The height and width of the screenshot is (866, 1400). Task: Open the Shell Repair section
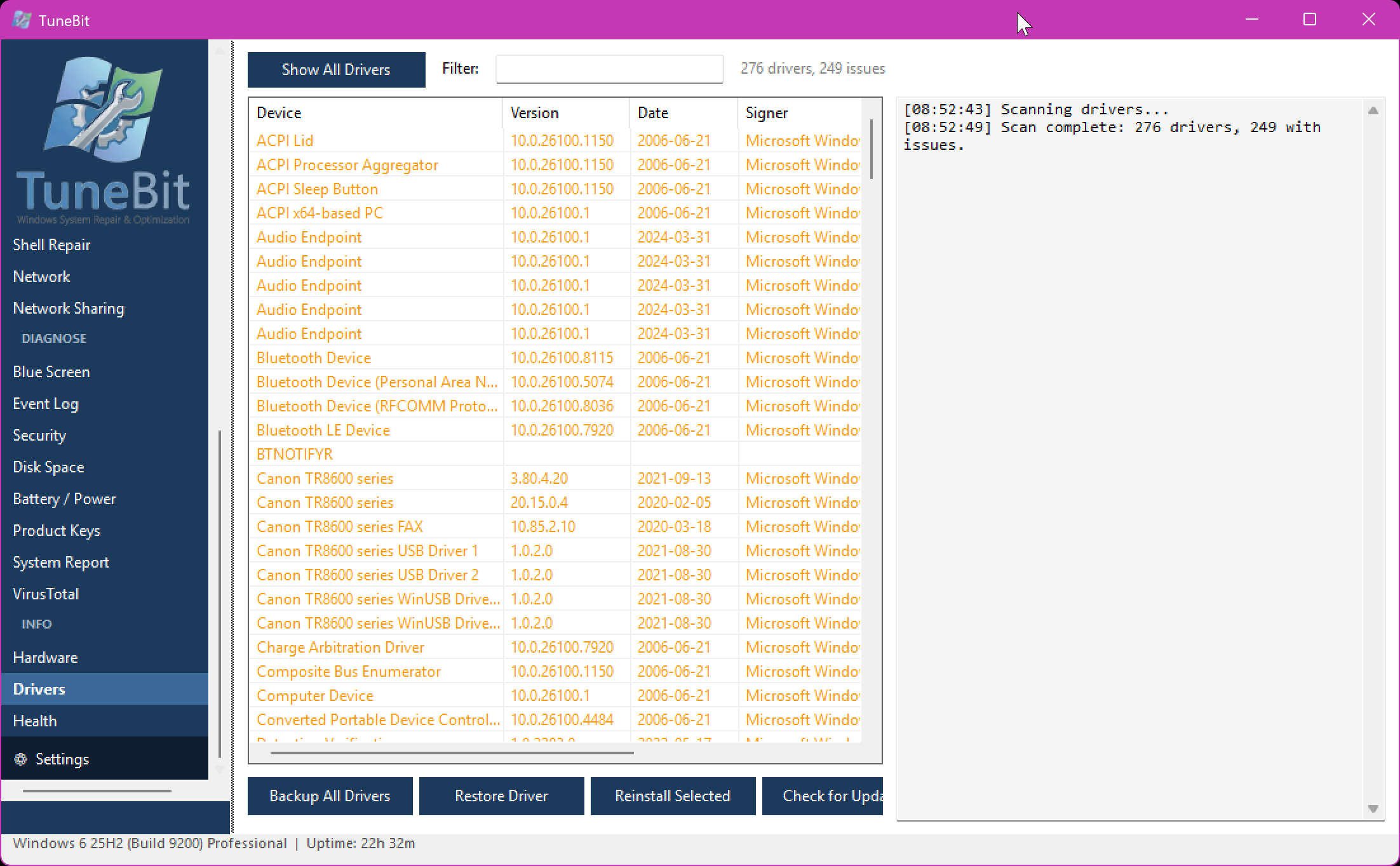pos(105,244)
